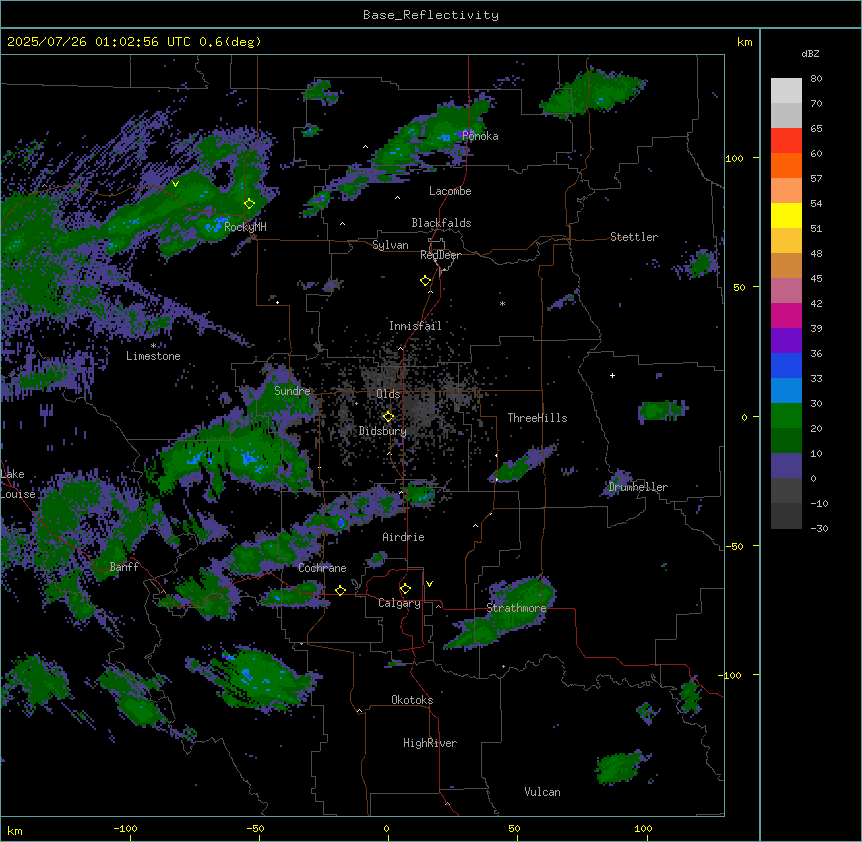Screen dimensions: 862x842
Task: Select the magenta 39-42 dBZ legend band
Action: click(x=786, y=315)
